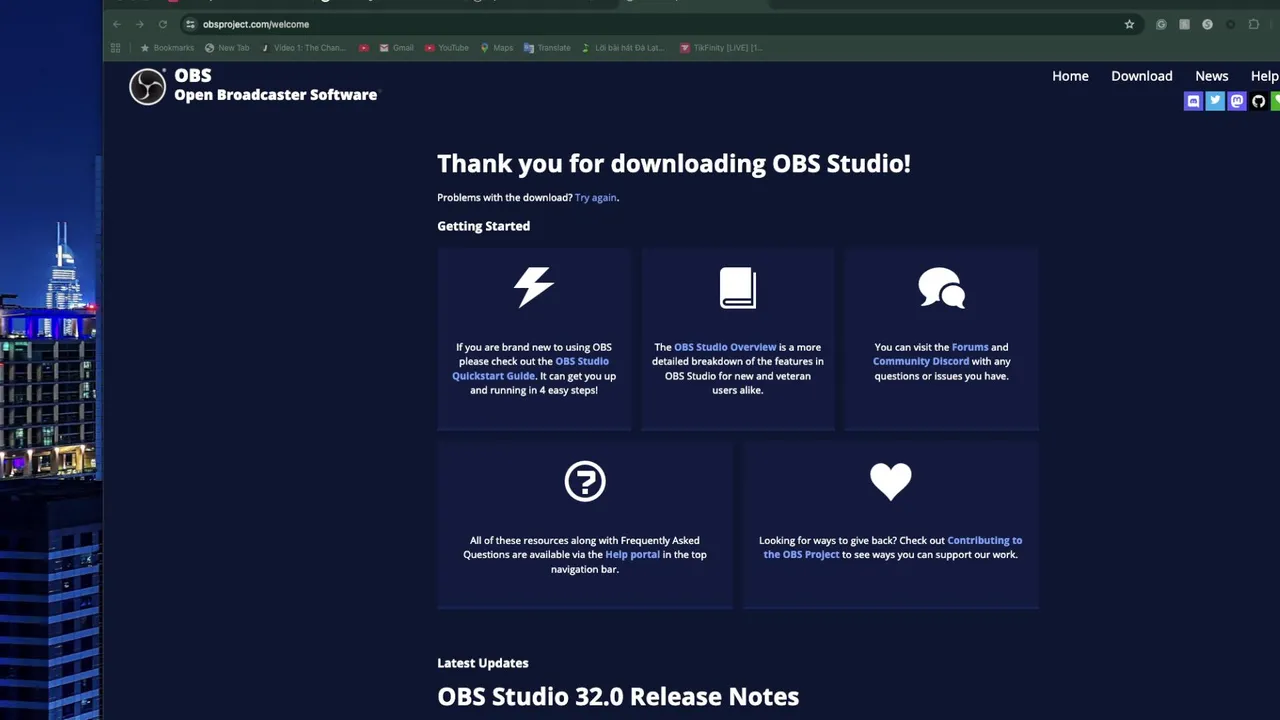
Task: Click the OBS logo icon
Action: click(x=147, y=87)
